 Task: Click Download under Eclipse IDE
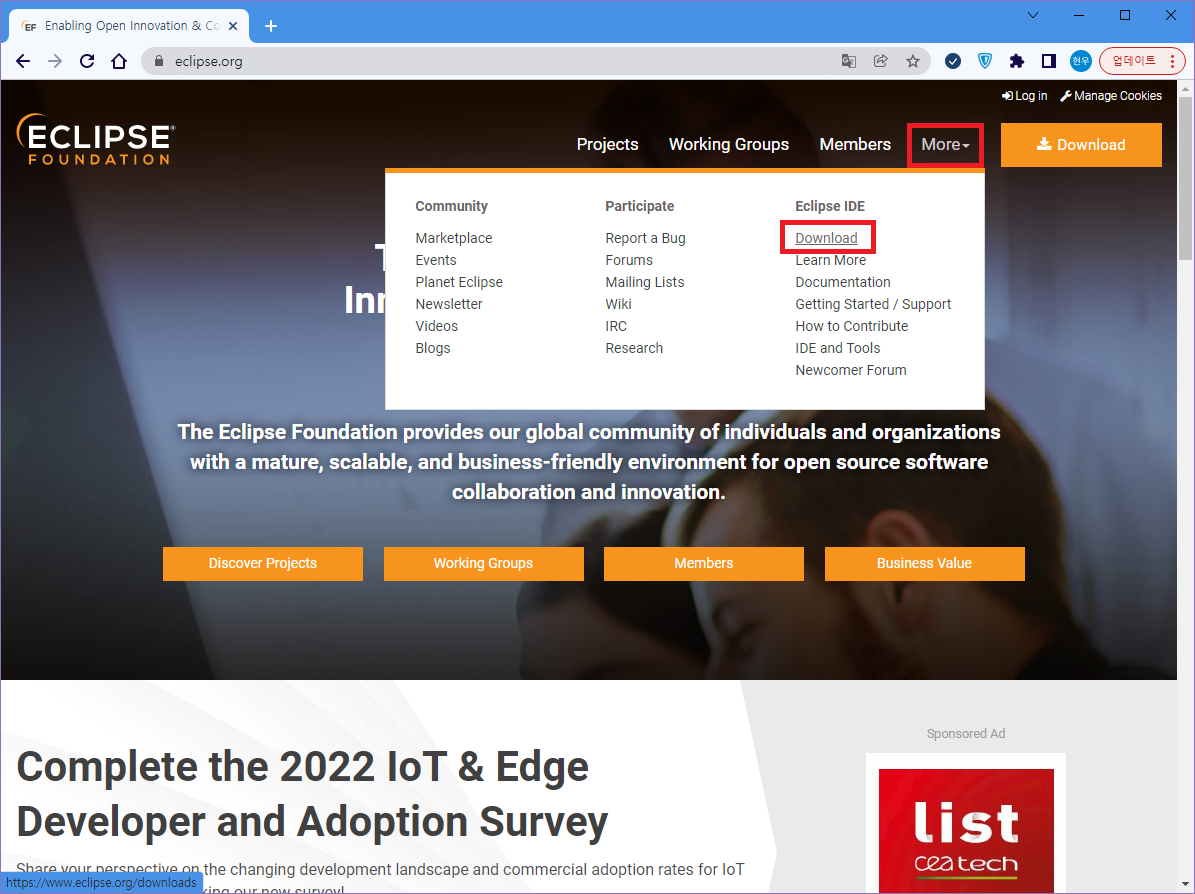click(x=826, y=238)
